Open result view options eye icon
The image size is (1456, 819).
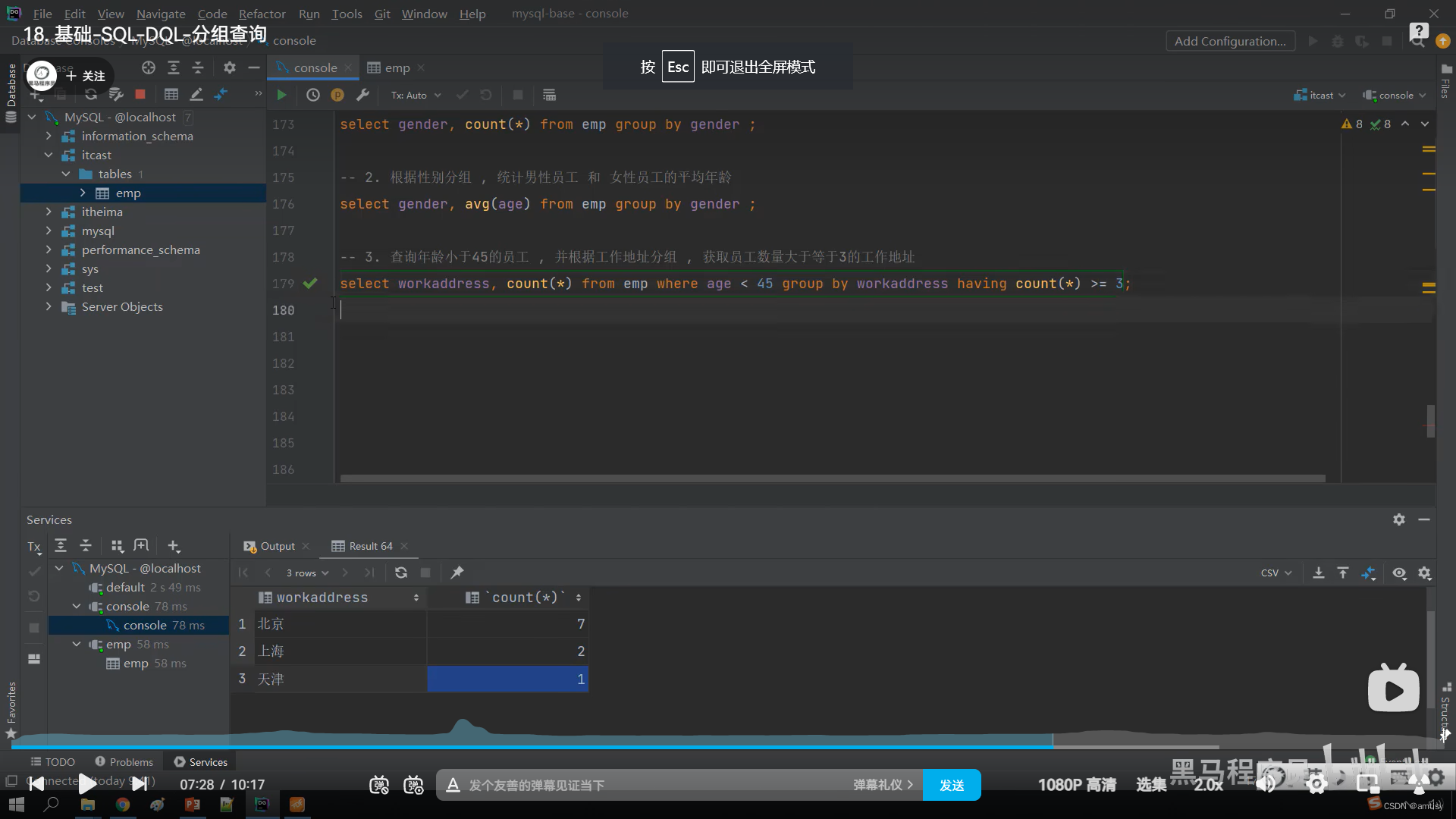click(1399, 573)
